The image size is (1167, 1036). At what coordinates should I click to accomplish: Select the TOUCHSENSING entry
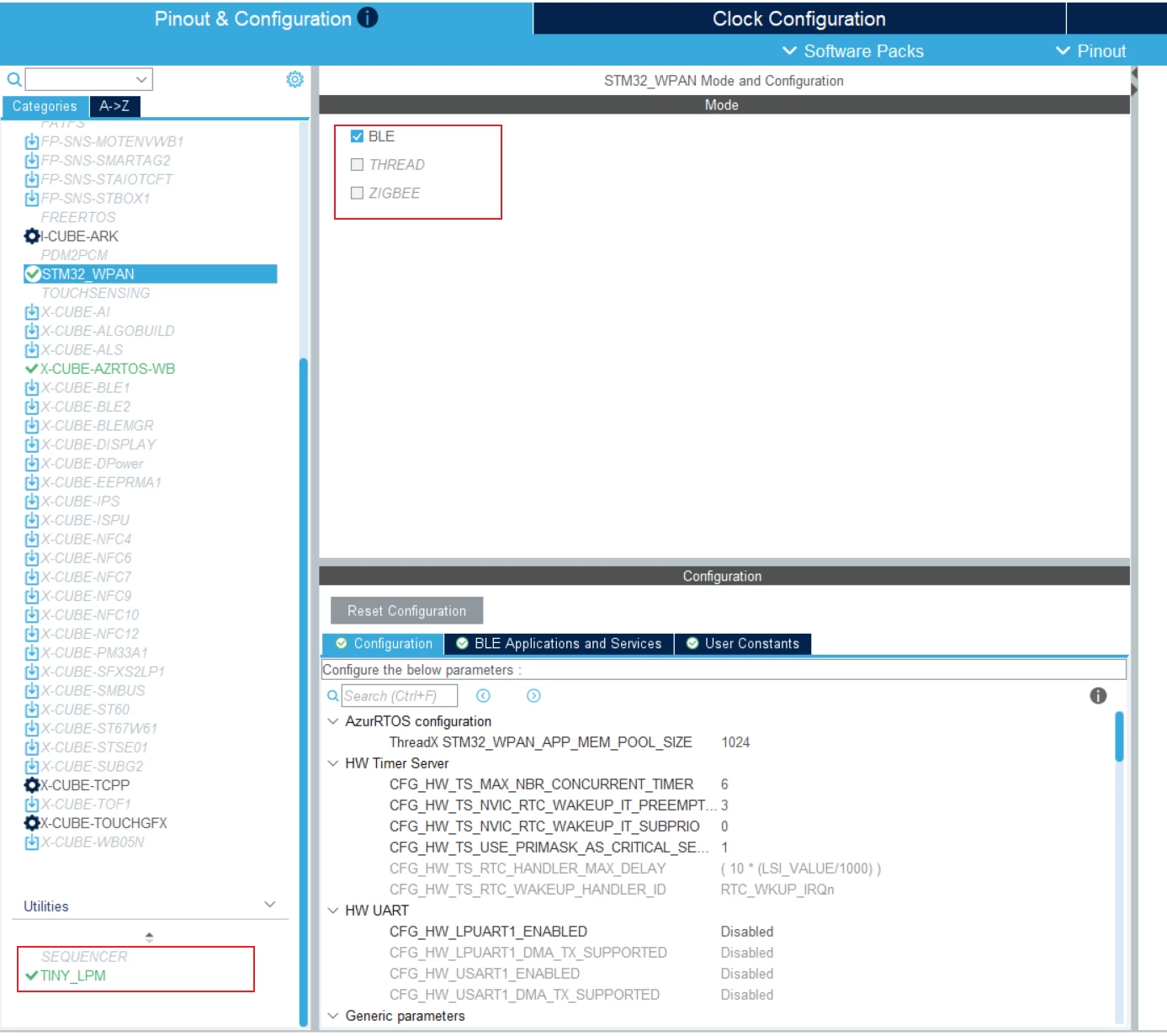[96, 293]
